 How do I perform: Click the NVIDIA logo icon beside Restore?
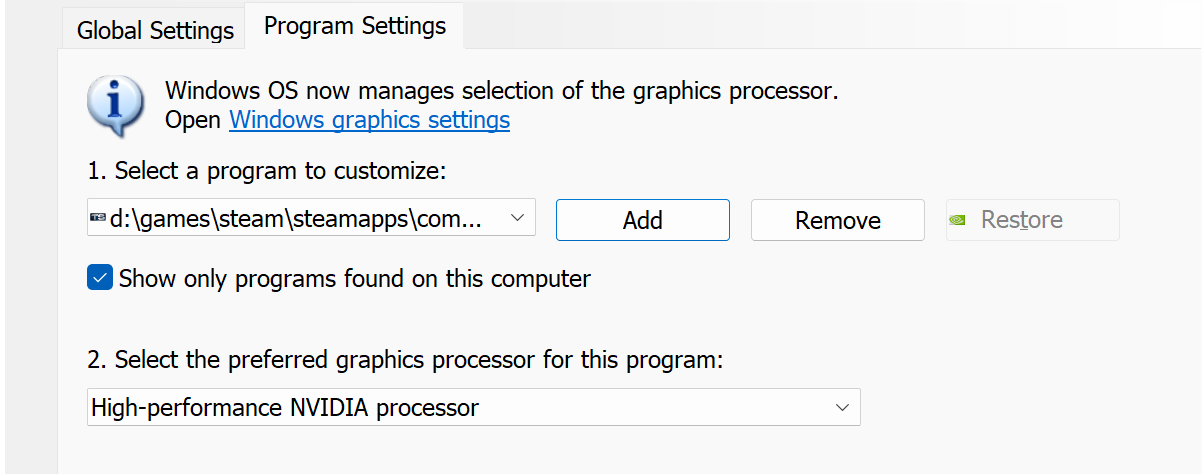[x=958, y=220]
